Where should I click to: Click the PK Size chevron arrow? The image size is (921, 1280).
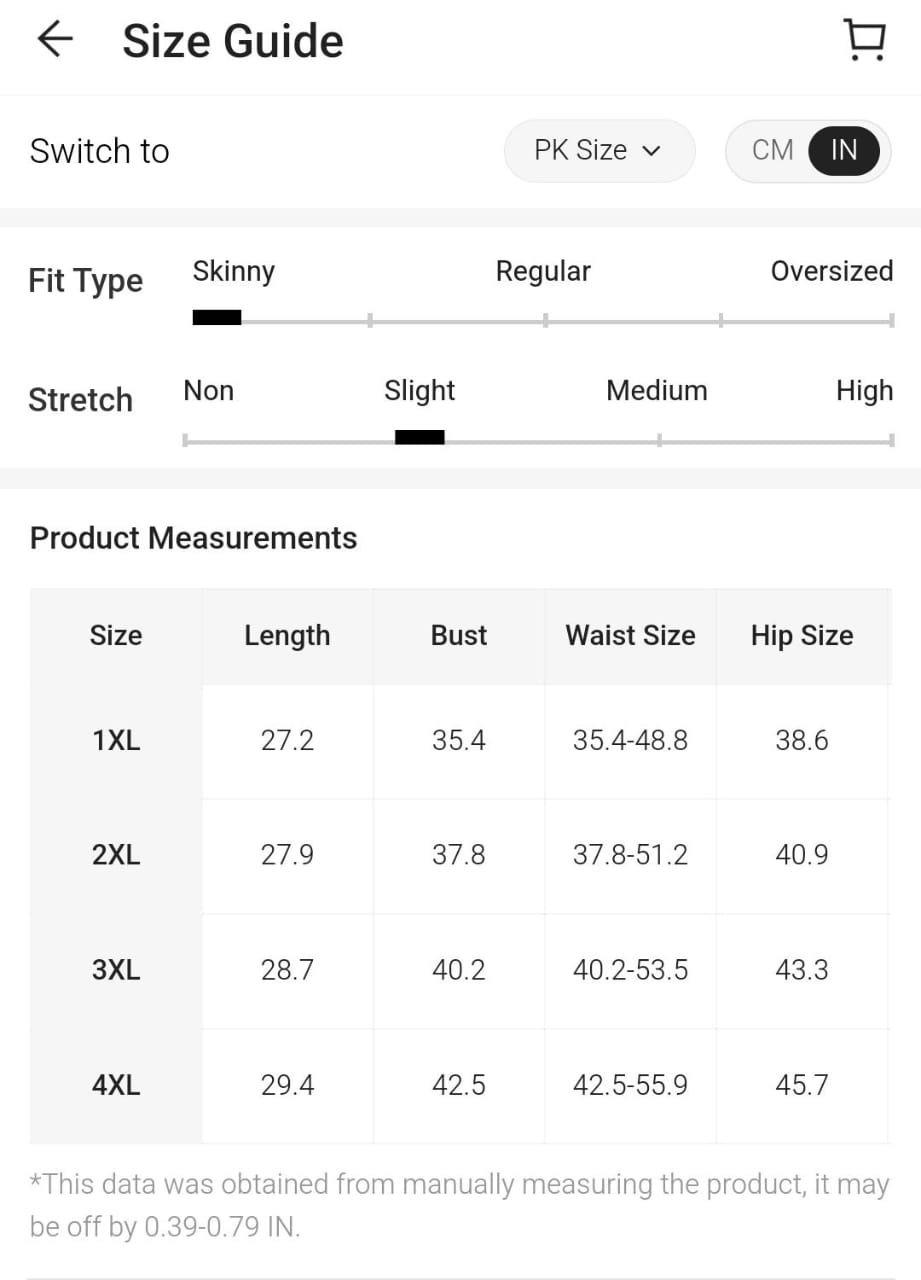(652, 152)
